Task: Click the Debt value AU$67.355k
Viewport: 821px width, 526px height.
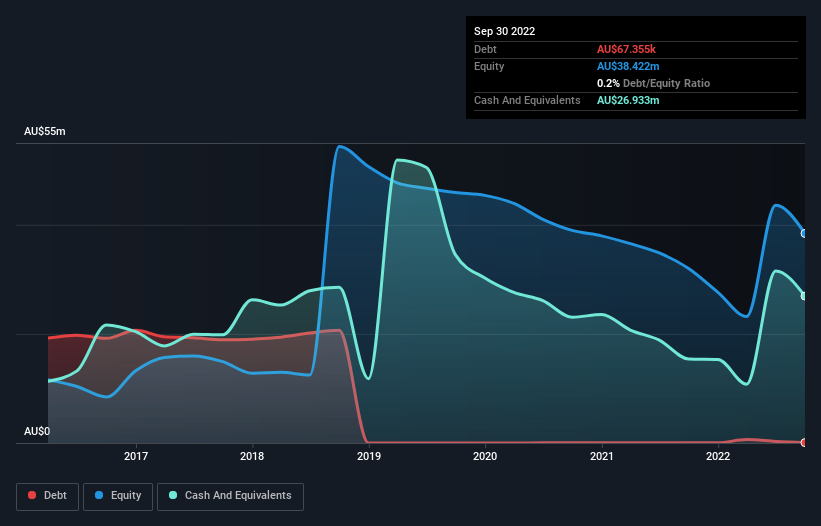Action: 626,49
